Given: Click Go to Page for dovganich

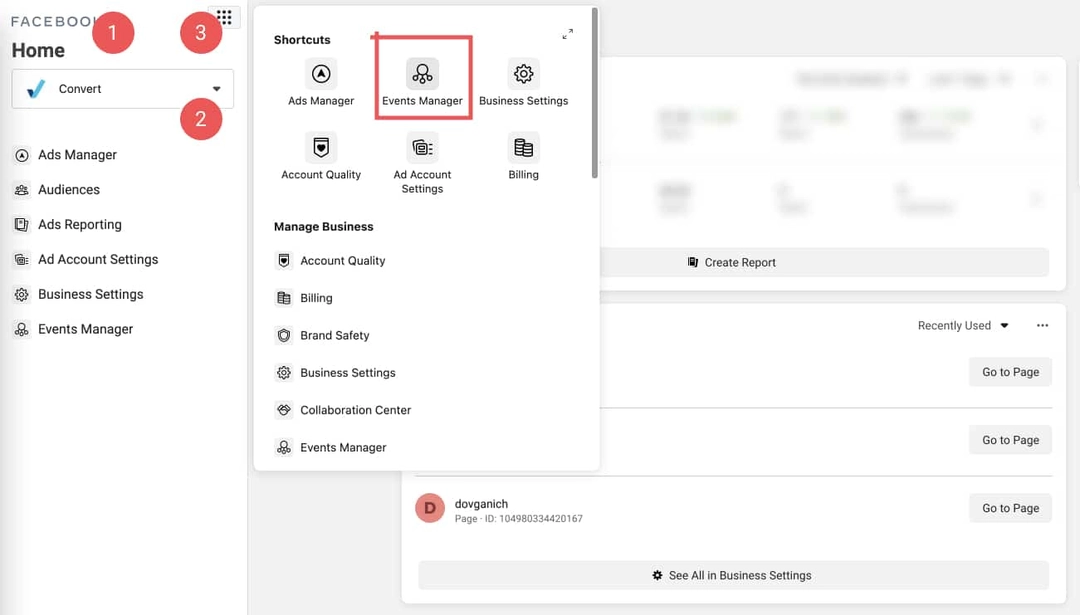Looking at the screenshot, I should [x=1010, y=508].
